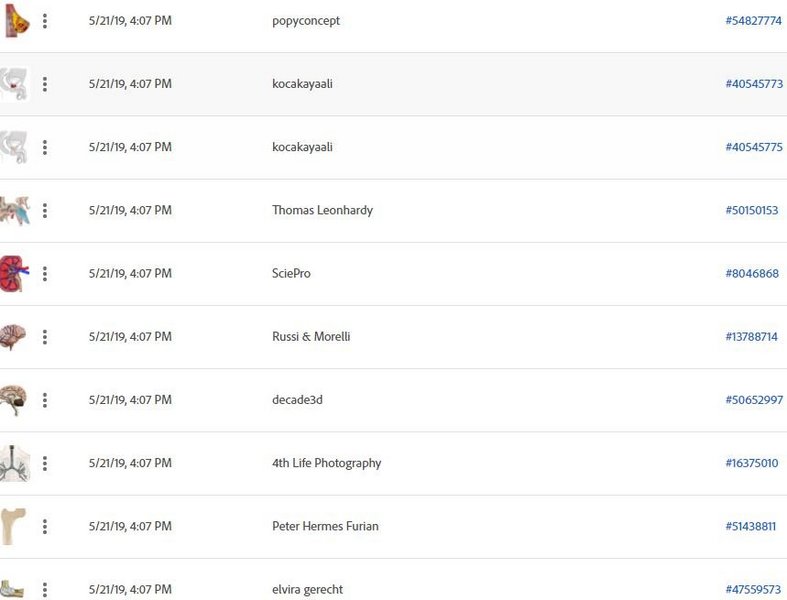Open more options for popyconcept row
The width and height of the screenshot is (787, 600).
(45, 21)
